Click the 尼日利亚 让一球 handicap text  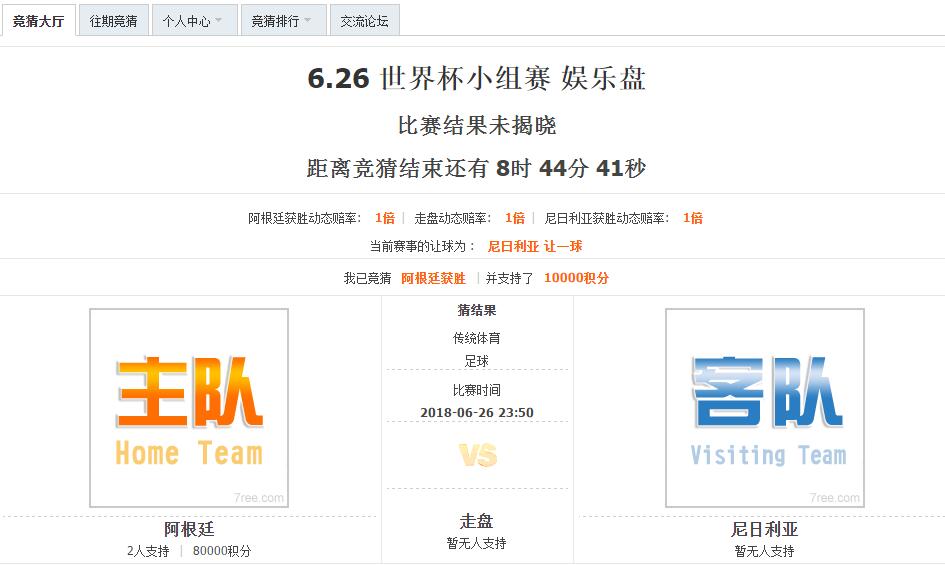534,246
